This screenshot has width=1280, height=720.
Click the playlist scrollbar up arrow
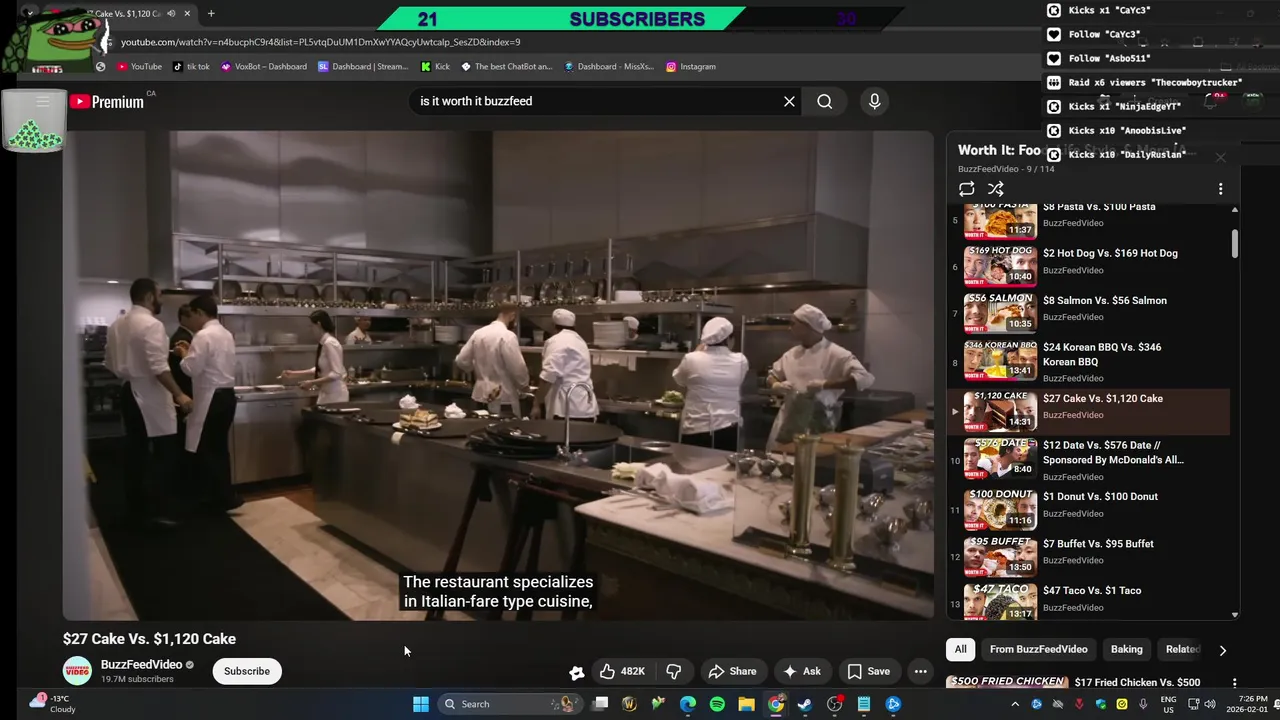pos(1235,210)
